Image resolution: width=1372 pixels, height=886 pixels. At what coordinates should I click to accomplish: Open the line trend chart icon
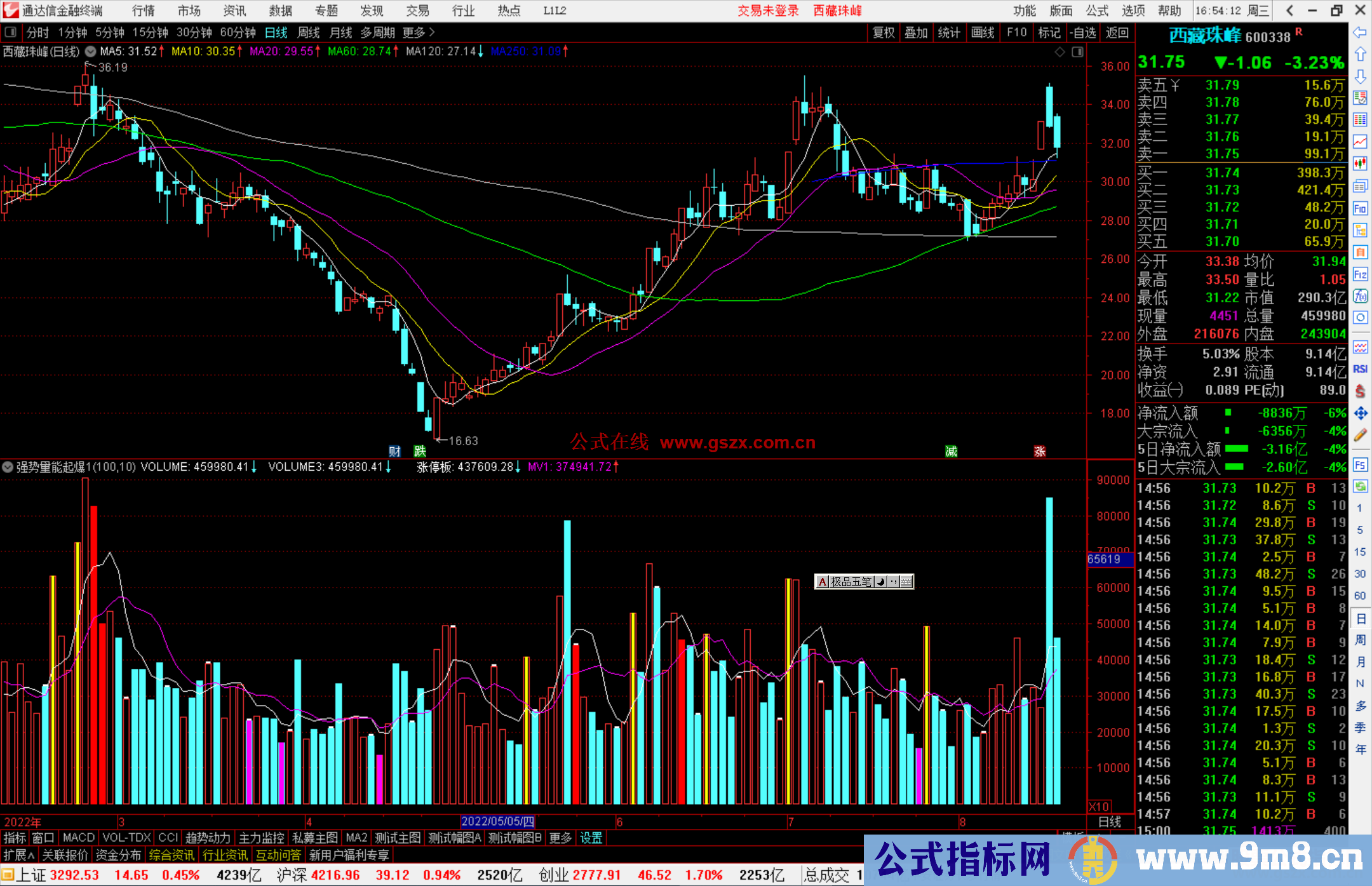click(1360, 142)
